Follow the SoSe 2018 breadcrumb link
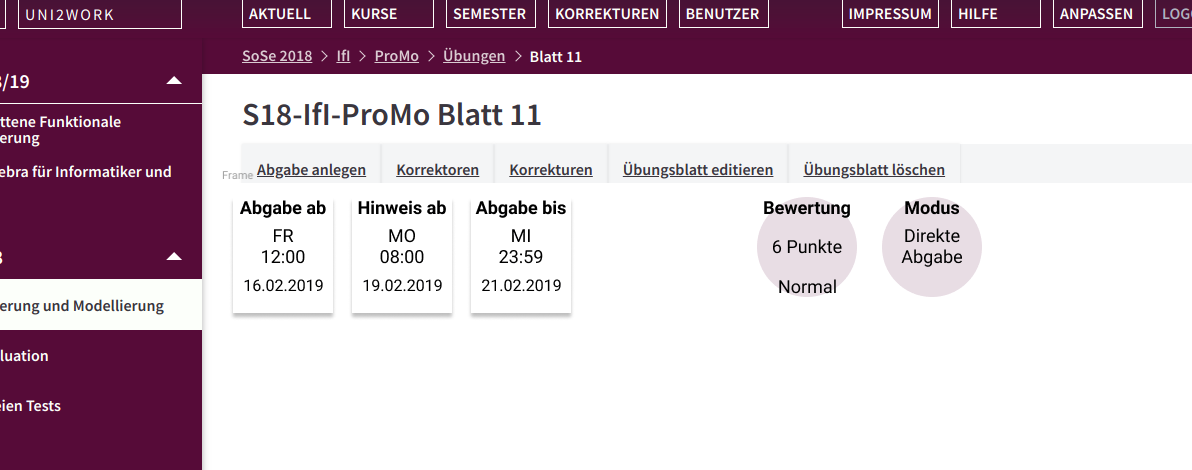 tap(277, 56)
